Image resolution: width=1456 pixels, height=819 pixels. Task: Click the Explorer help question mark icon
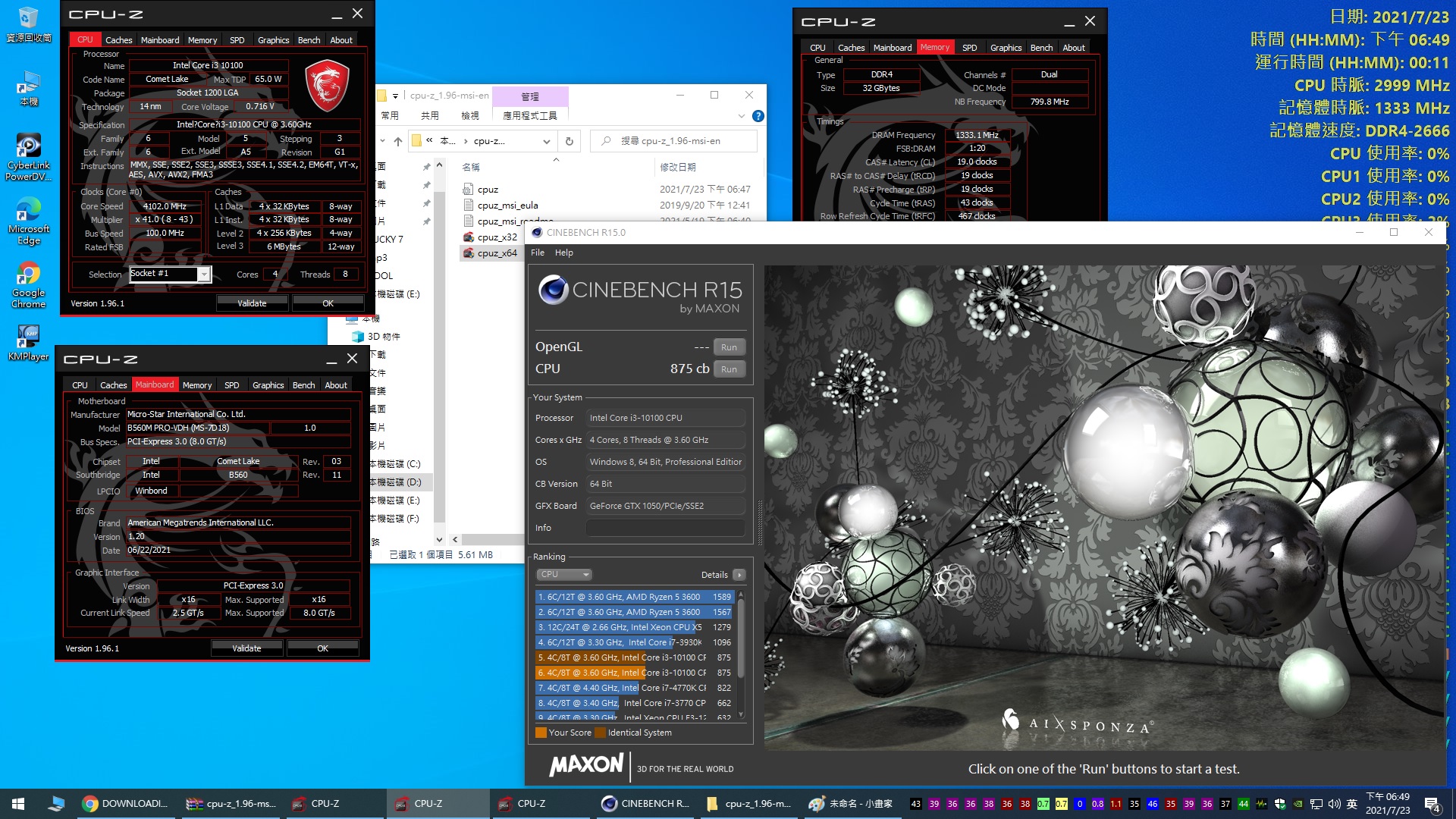[x=758, y=116]
